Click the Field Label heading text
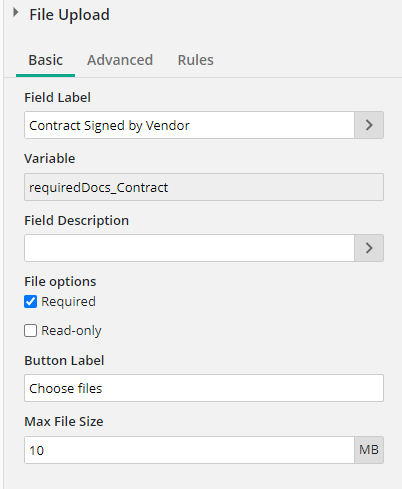The image size is (402, 489). coord(57,98)
